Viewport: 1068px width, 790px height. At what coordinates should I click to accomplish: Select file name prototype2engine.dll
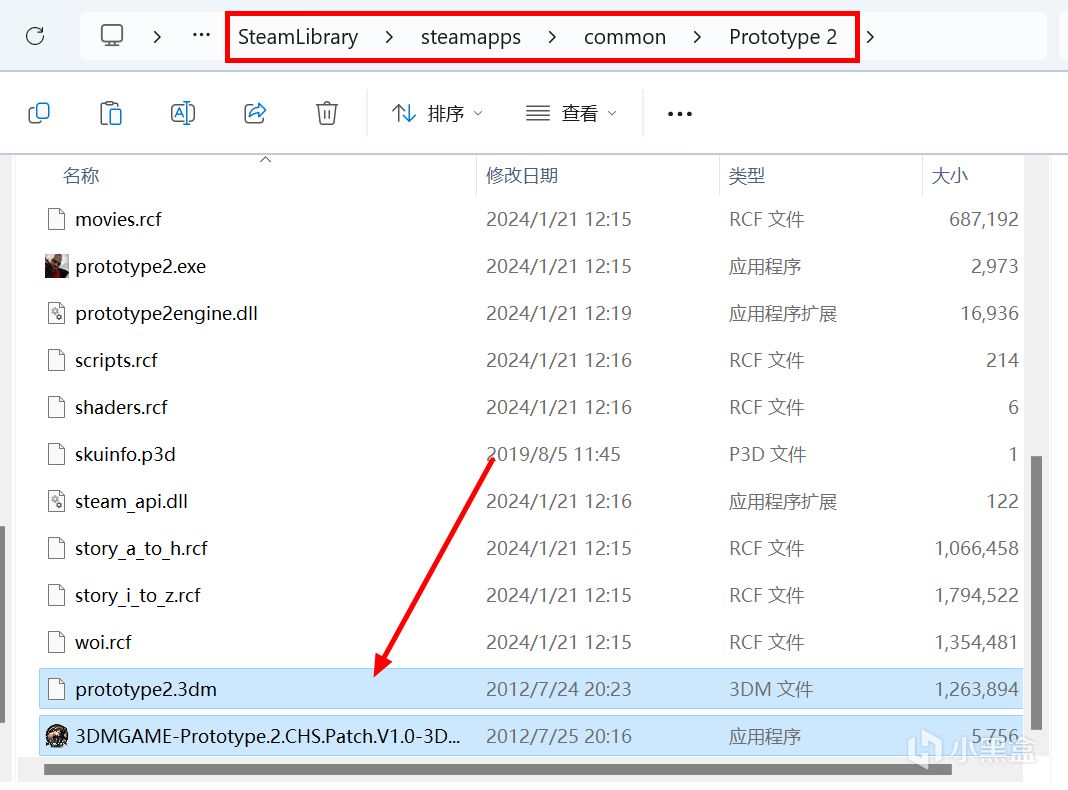[166, 313]
